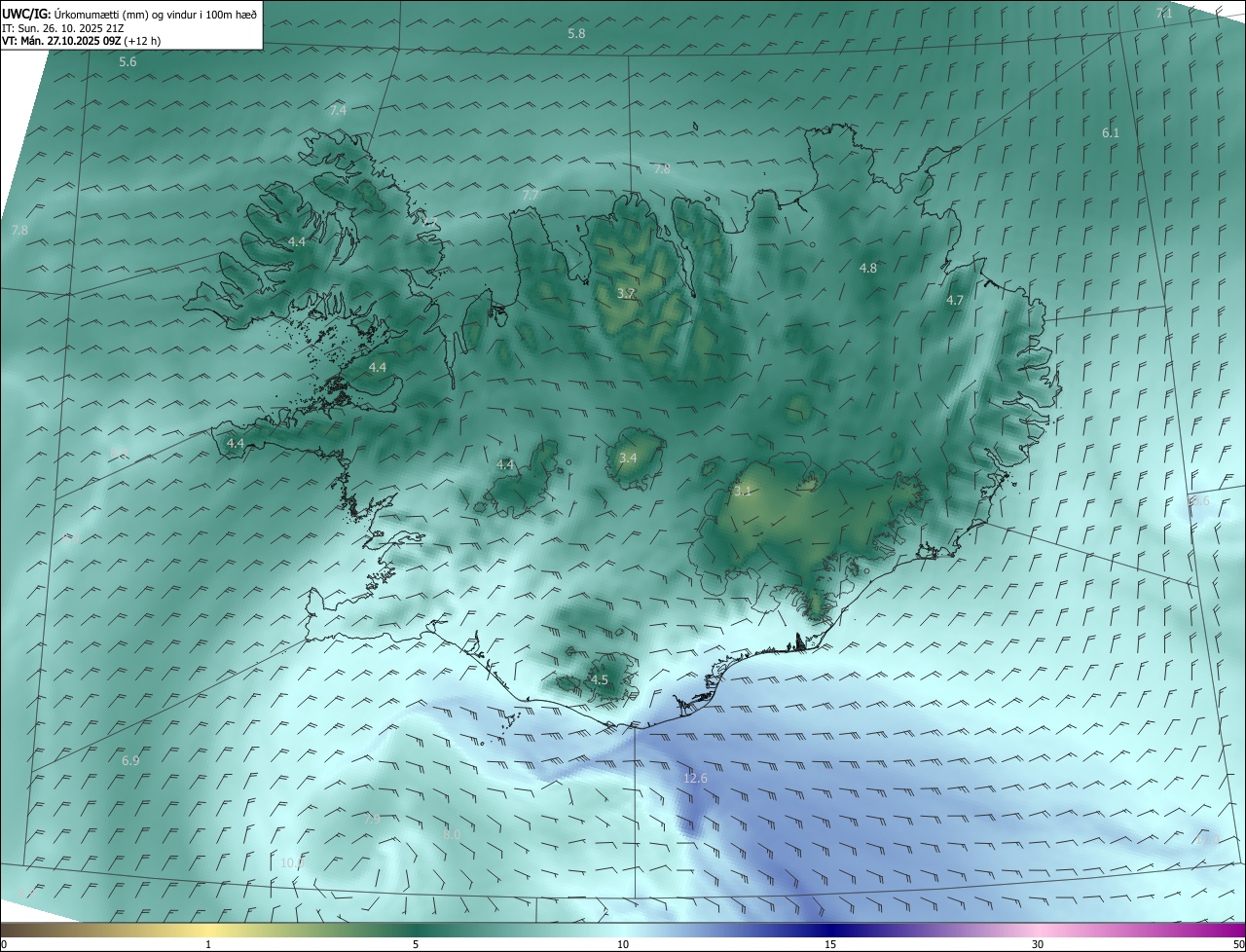
Task: Click the 3.4 value label on the map
Action: 628,458
